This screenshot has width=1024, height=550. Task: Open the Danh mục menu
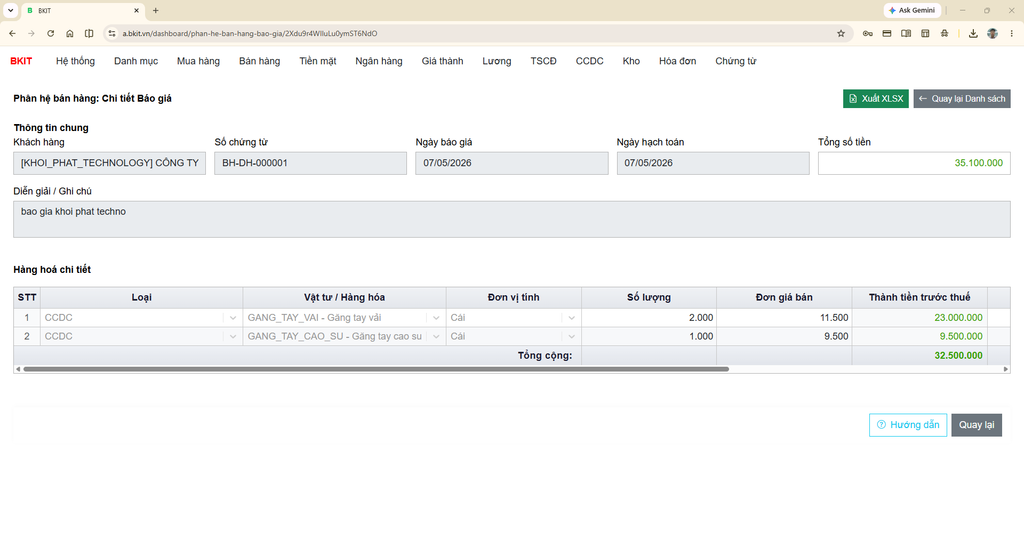click(x=136, y=61)
